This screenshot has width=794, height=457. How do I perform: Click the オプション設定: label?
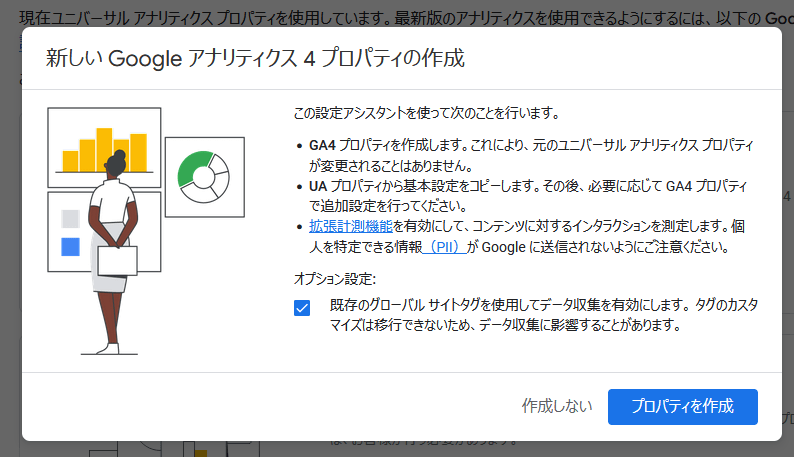(335, 279)
